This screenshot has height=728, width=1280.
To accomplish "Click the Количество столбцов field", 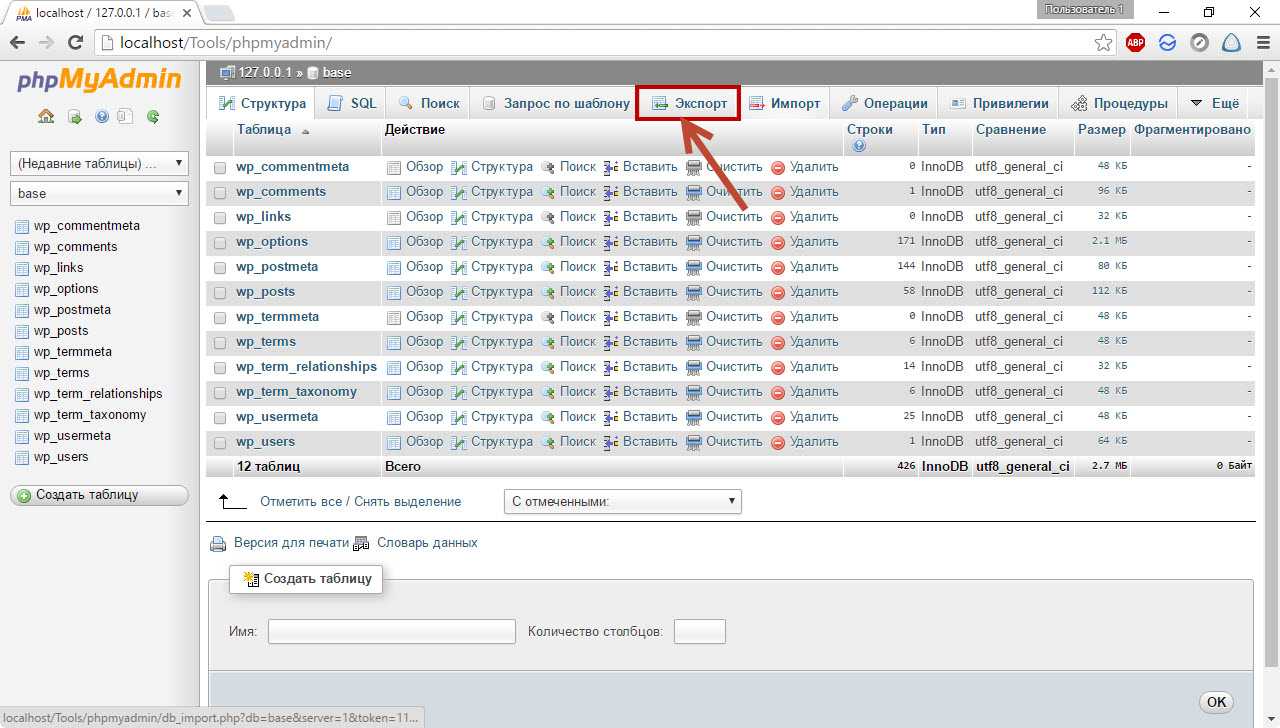I will [700, 632].
